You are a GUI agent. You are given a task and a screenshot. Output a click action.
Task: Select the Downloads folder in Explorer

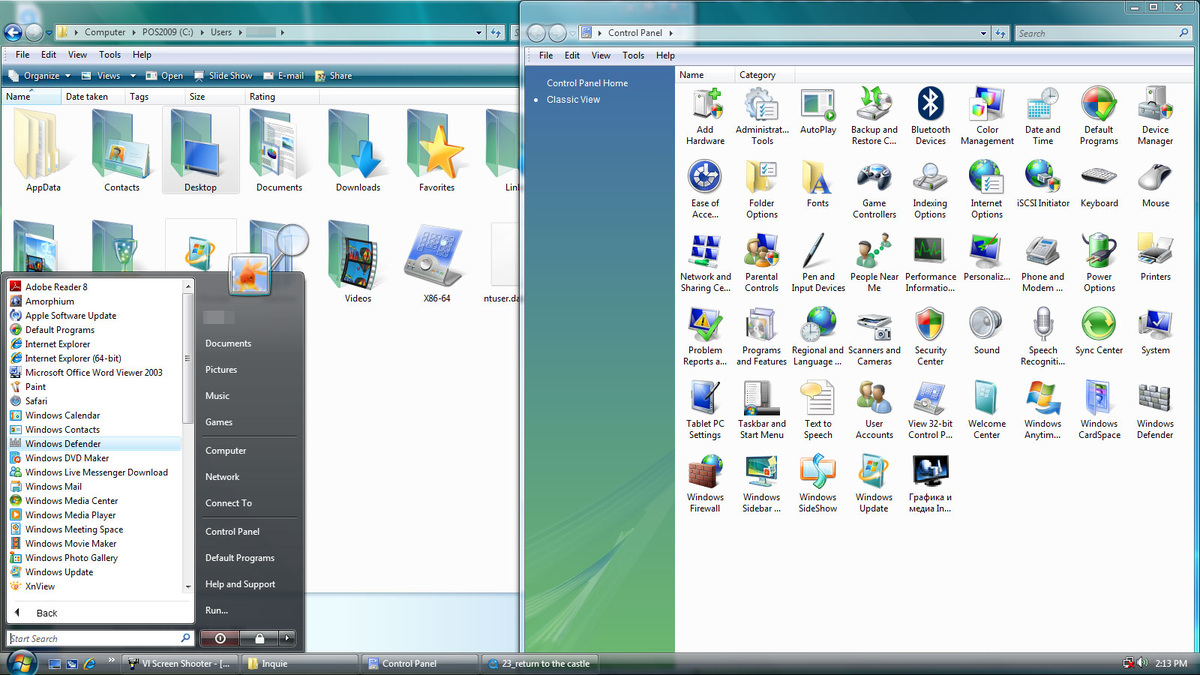(358, 151)
